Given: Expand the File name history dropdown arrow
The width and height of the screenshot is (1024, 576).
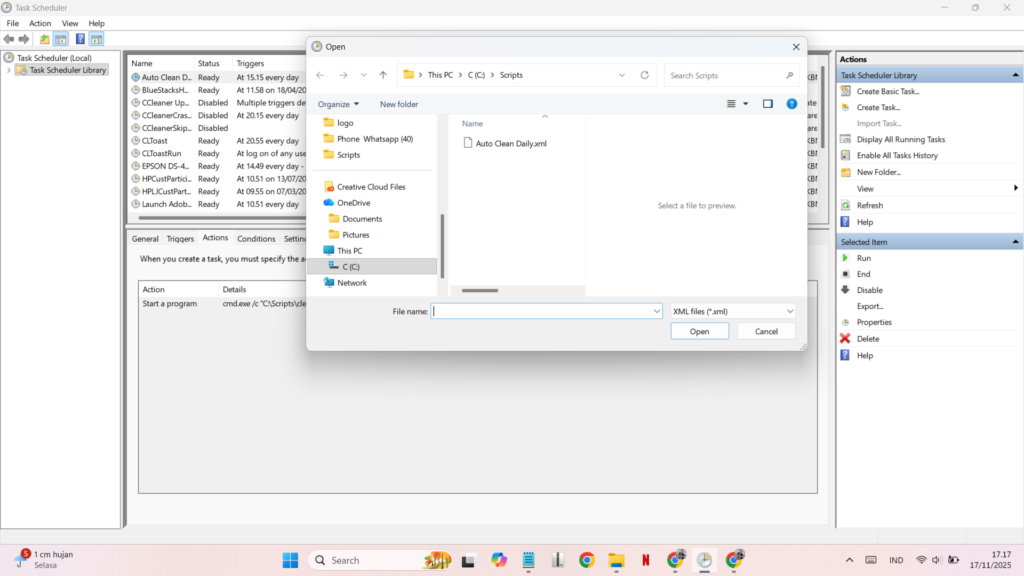Looking at the screenshot, I should tap(656, 312).
